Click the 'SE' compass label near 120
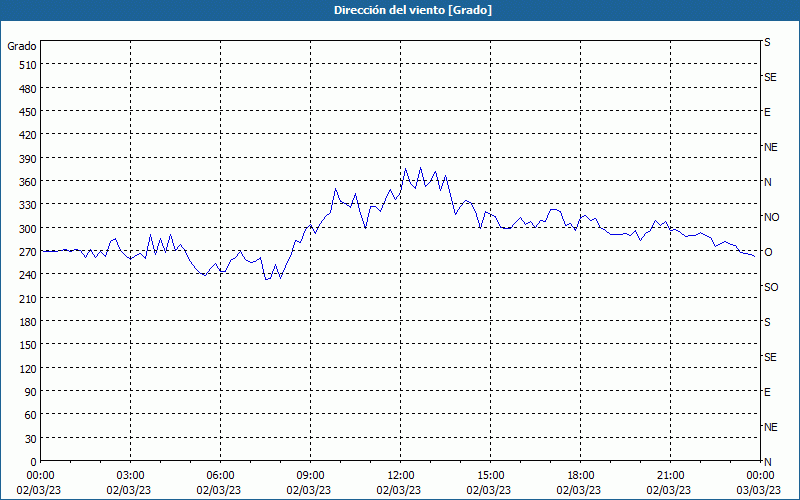Image resolution: width=800 pixels, height=500 pixels. point(770,357)
